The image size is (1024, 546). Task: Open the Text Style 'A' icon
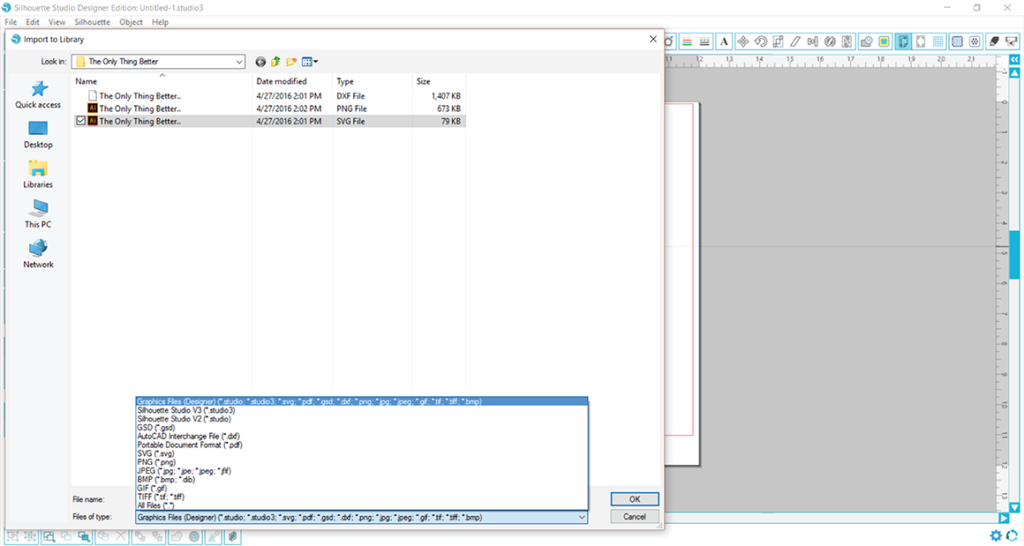pos(724,42)
